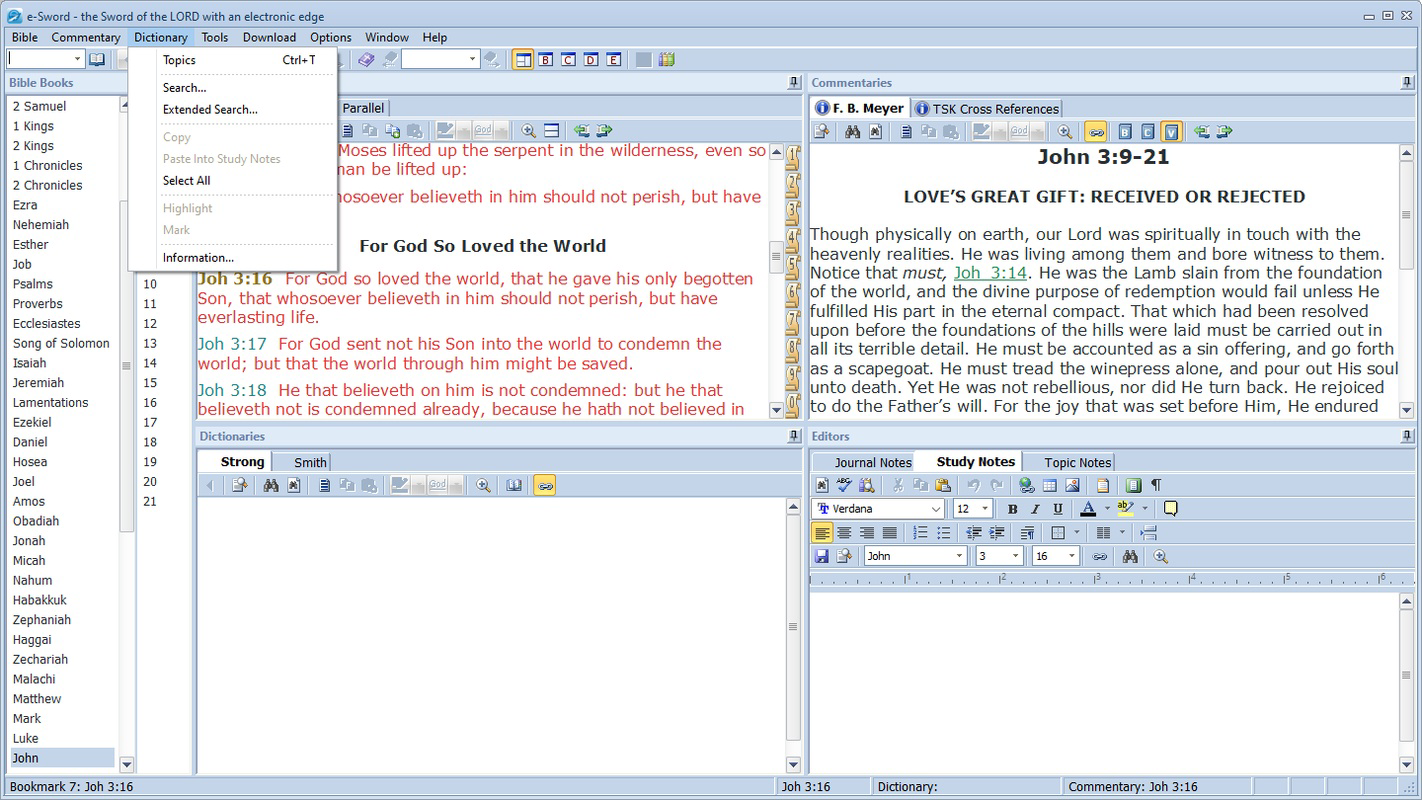The height and width of the screenshot is (800, 1422).
Task: Click the open book icon in the Dictionaries toolbar
Action: [x=514, y=485]
